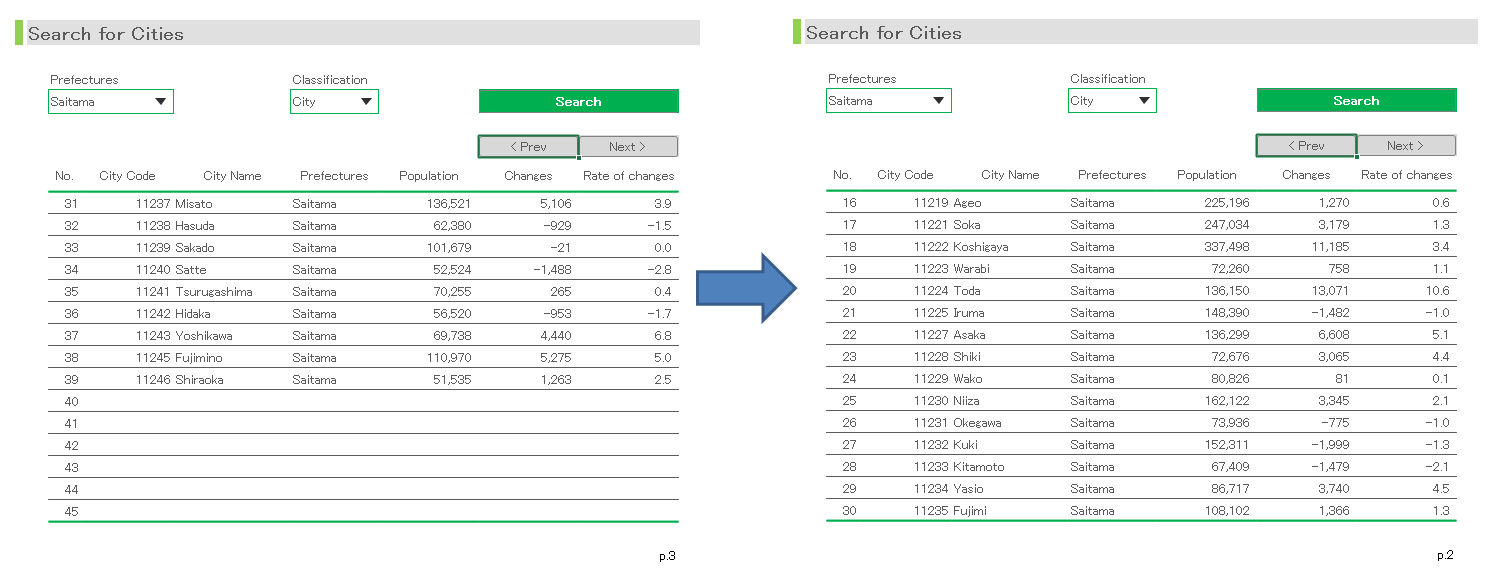1492x578 pixels.
Task: Click the Next button above the Misato table
Action: point(628,147)
